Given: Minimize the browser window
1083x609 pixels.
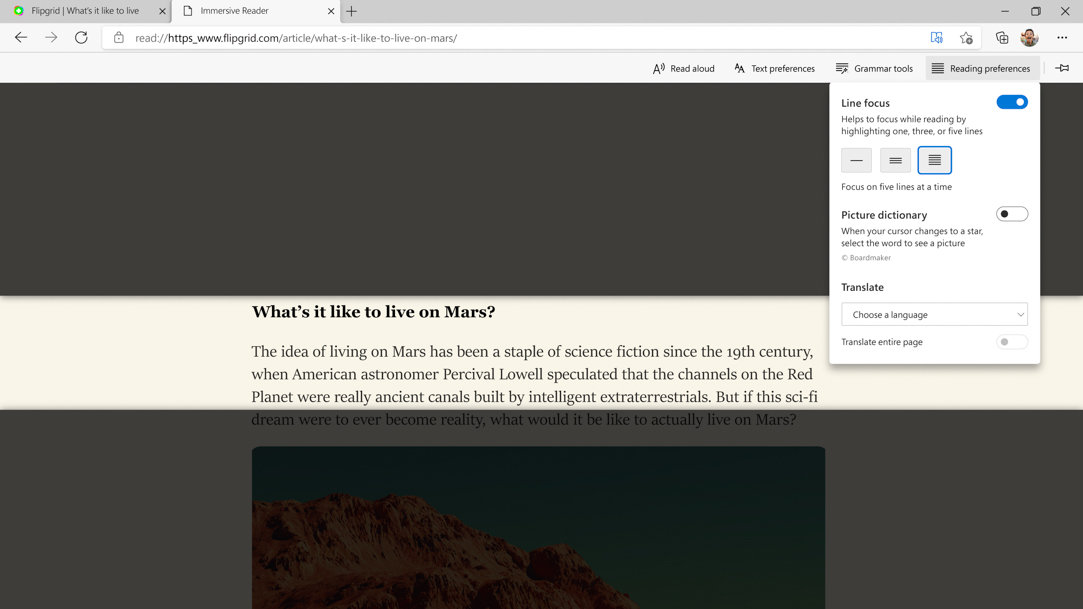Looking at the screenshot, I should (x=1005, y=11).
